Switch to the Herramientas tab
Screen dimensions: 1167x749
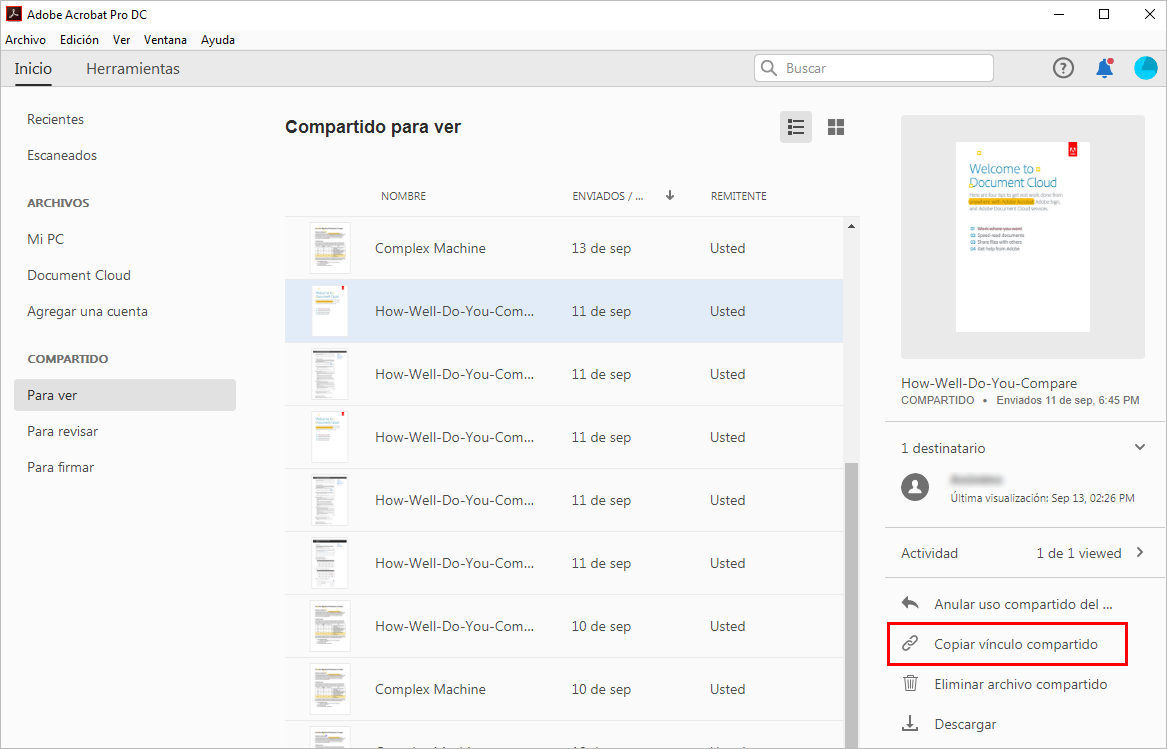pyautogui.click(x=132, y=68)
